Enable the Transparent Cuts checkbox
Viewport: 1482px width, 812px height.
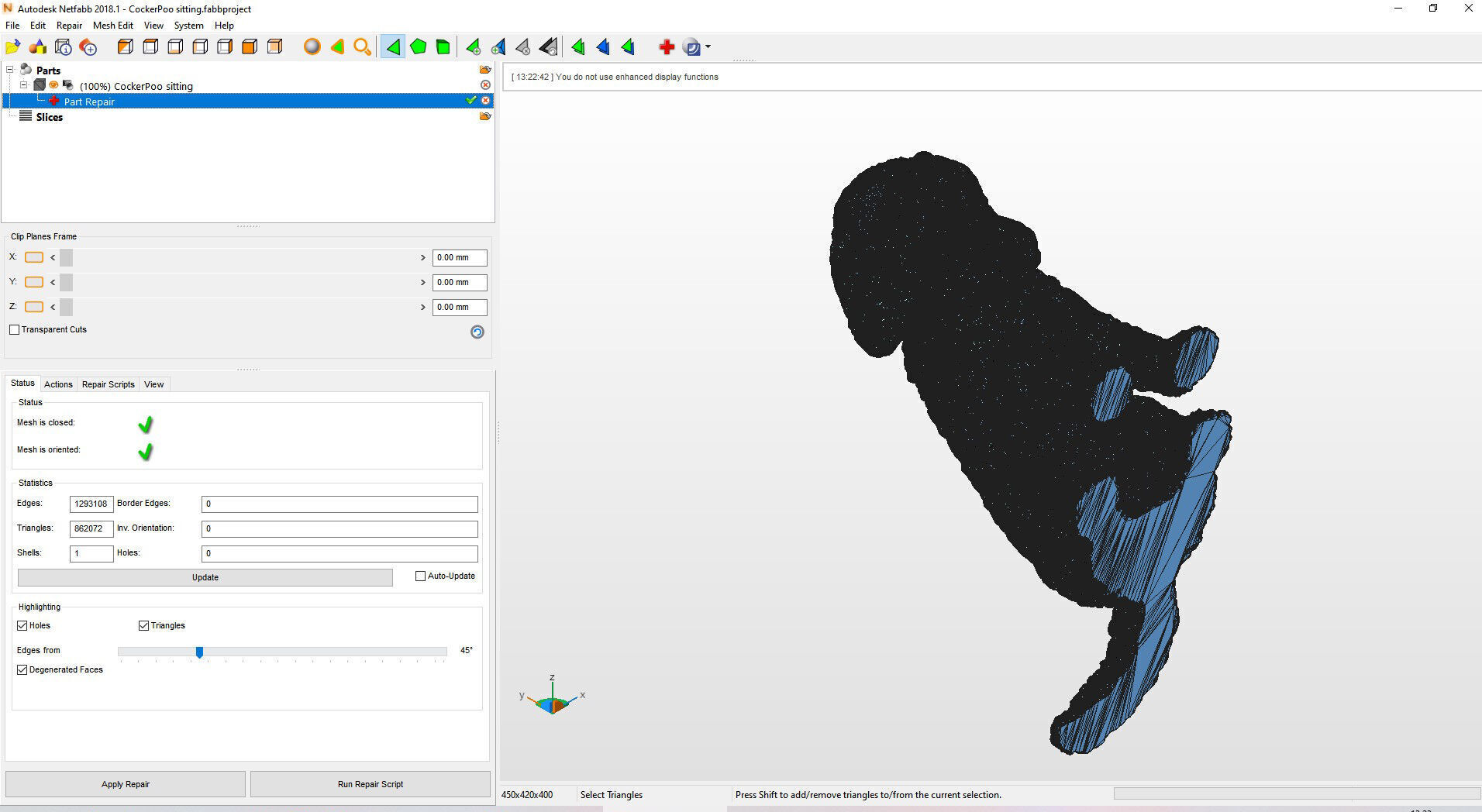(x=14, y=329)
